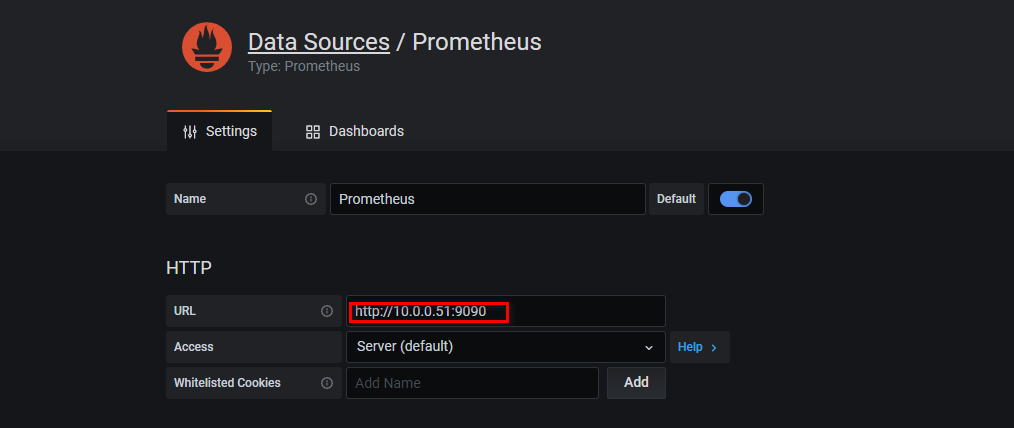Click the info icon beside Name
Viewport: 1014px width, 428px height.
[x=311, y=199]
